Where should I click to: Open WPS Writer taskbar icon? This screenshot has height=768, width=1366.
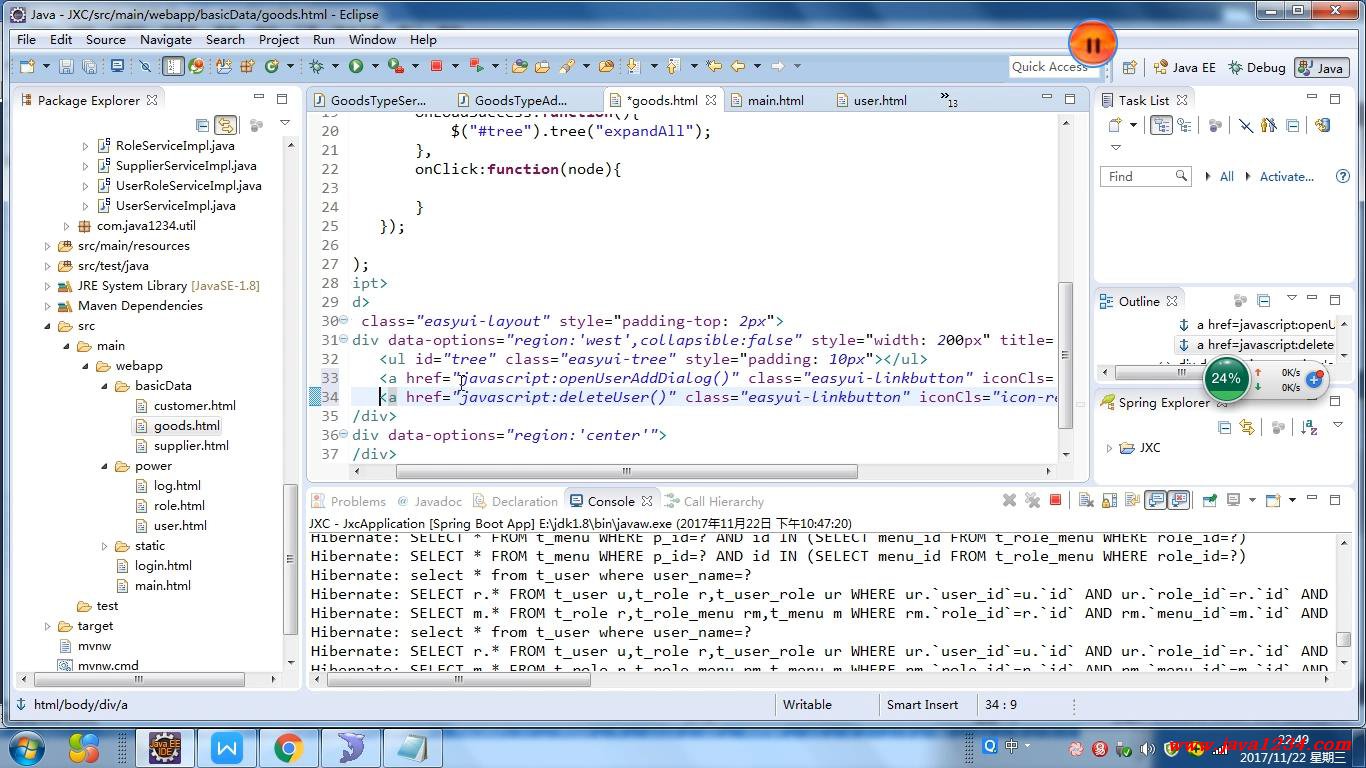(227, 747)
